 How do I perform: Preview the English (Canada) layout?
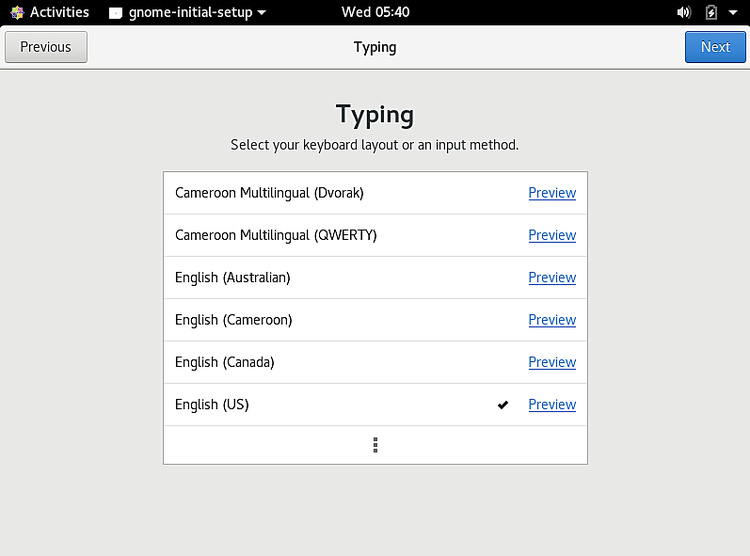coord(552,362)
